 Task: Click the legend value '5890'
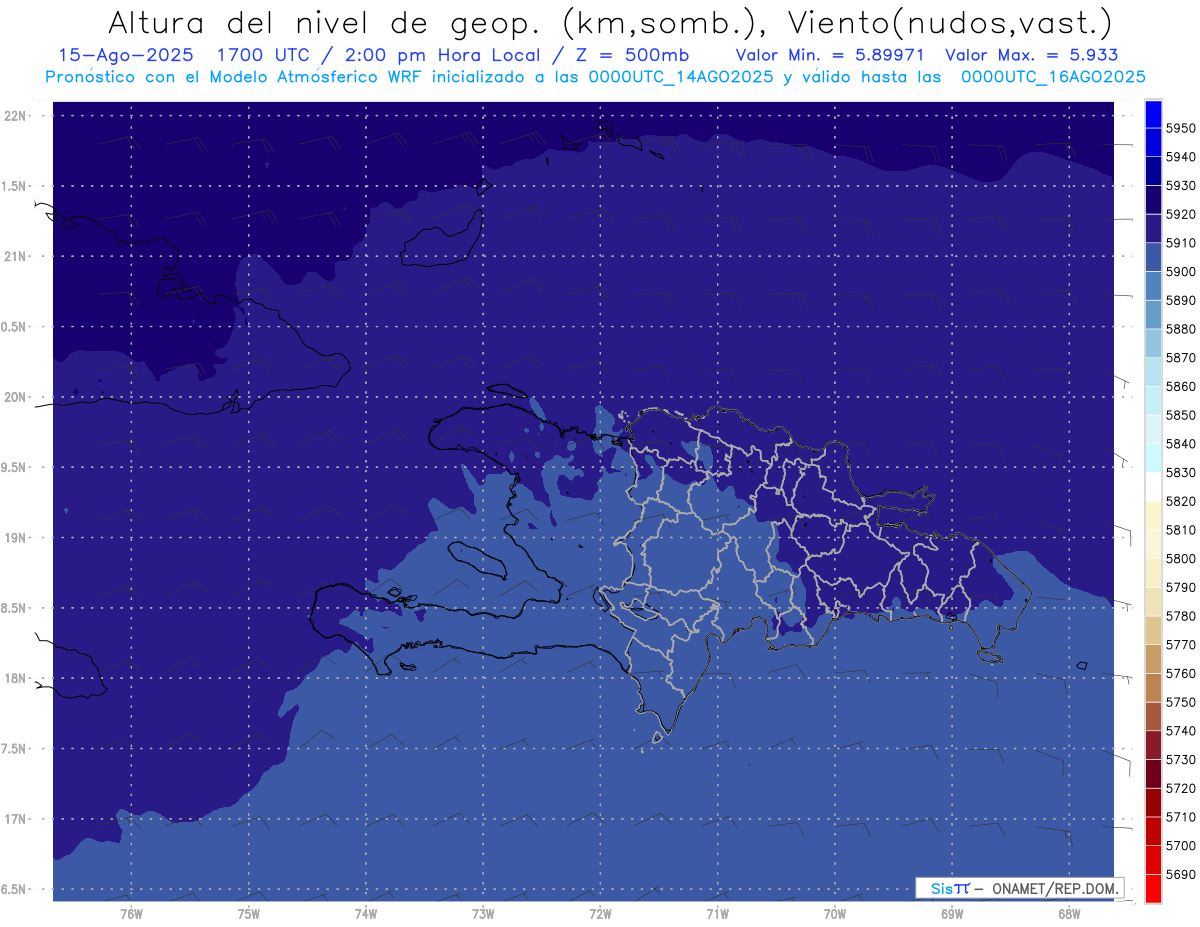[1180, 300]
